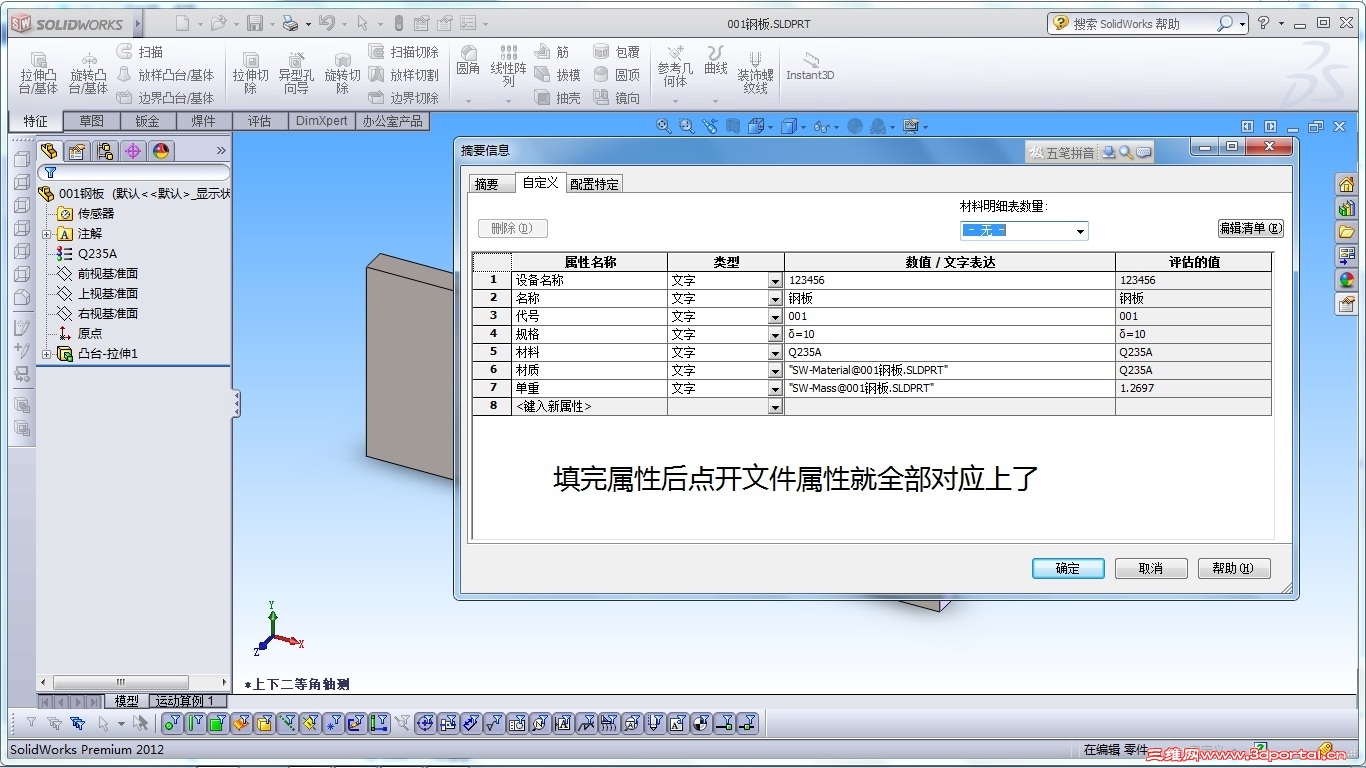Select the 拉伸凸台/基体 extrude boss tool
This screenshot has width=1366, height=768.
pyautogui.click(x=38, y=73)
